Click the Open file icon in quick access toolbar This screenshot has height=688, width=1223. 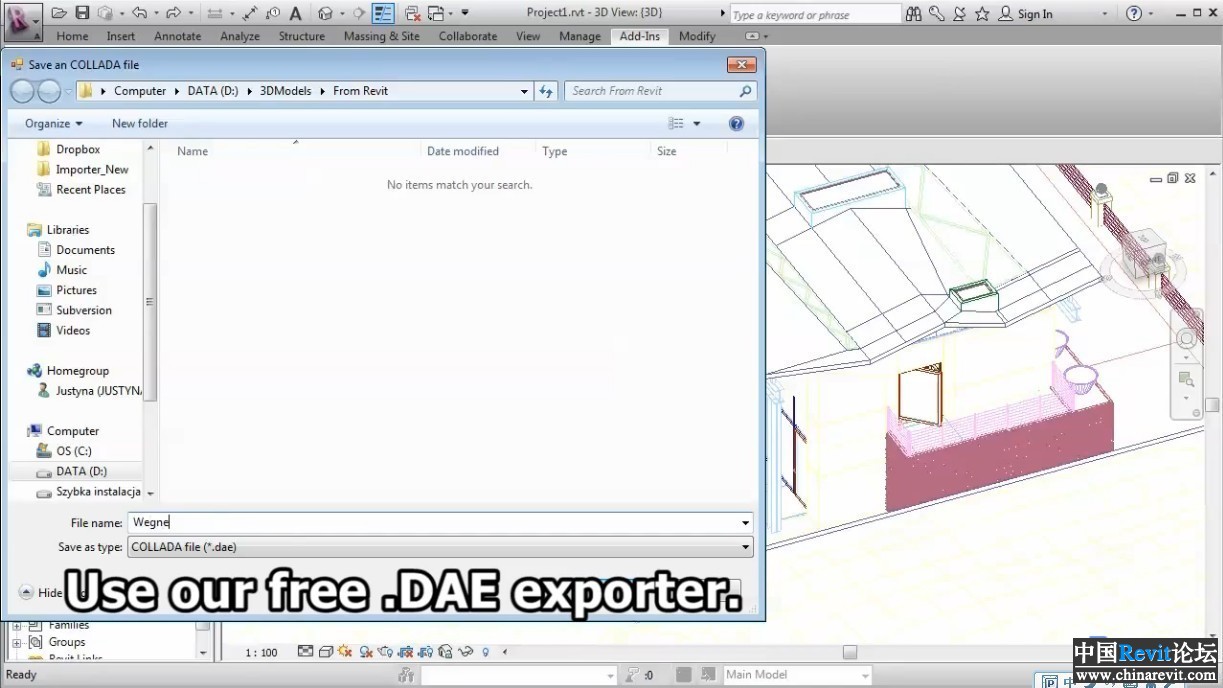tap(59, 13)
